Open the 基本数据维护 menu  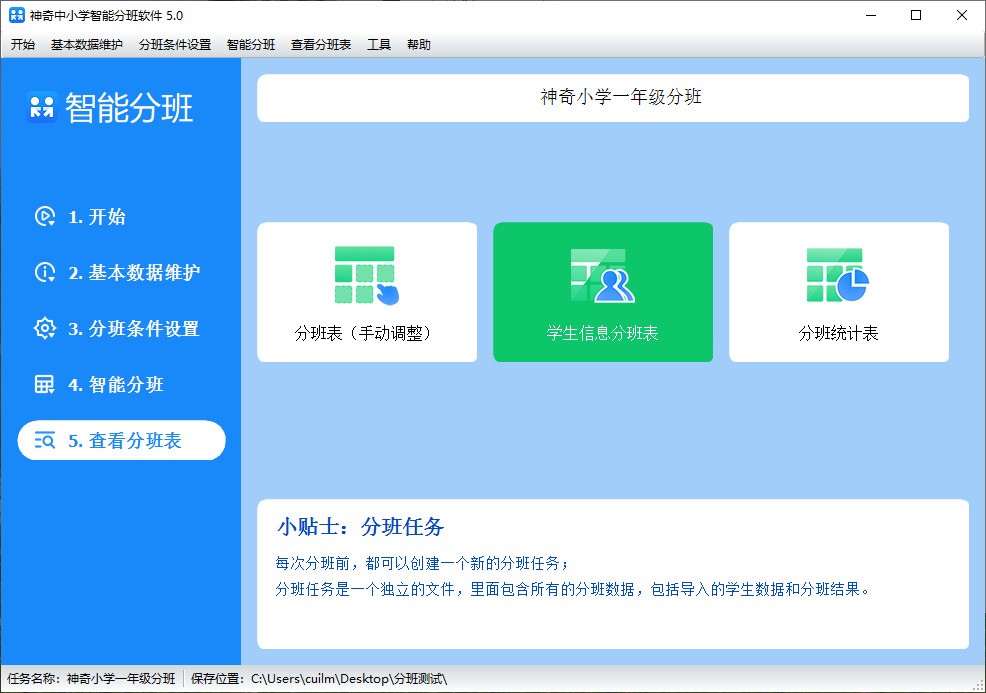(x=87, y=45)
